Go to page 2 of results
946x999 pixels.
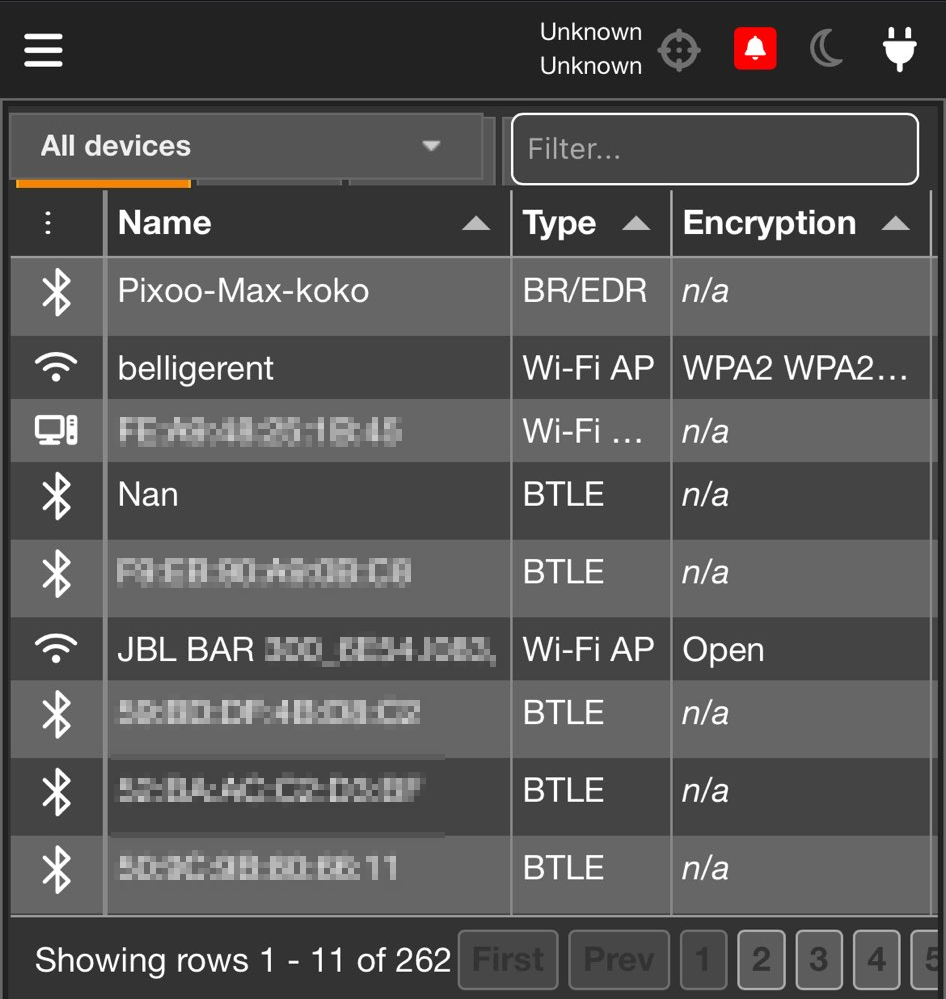click(x=761, y=959)
